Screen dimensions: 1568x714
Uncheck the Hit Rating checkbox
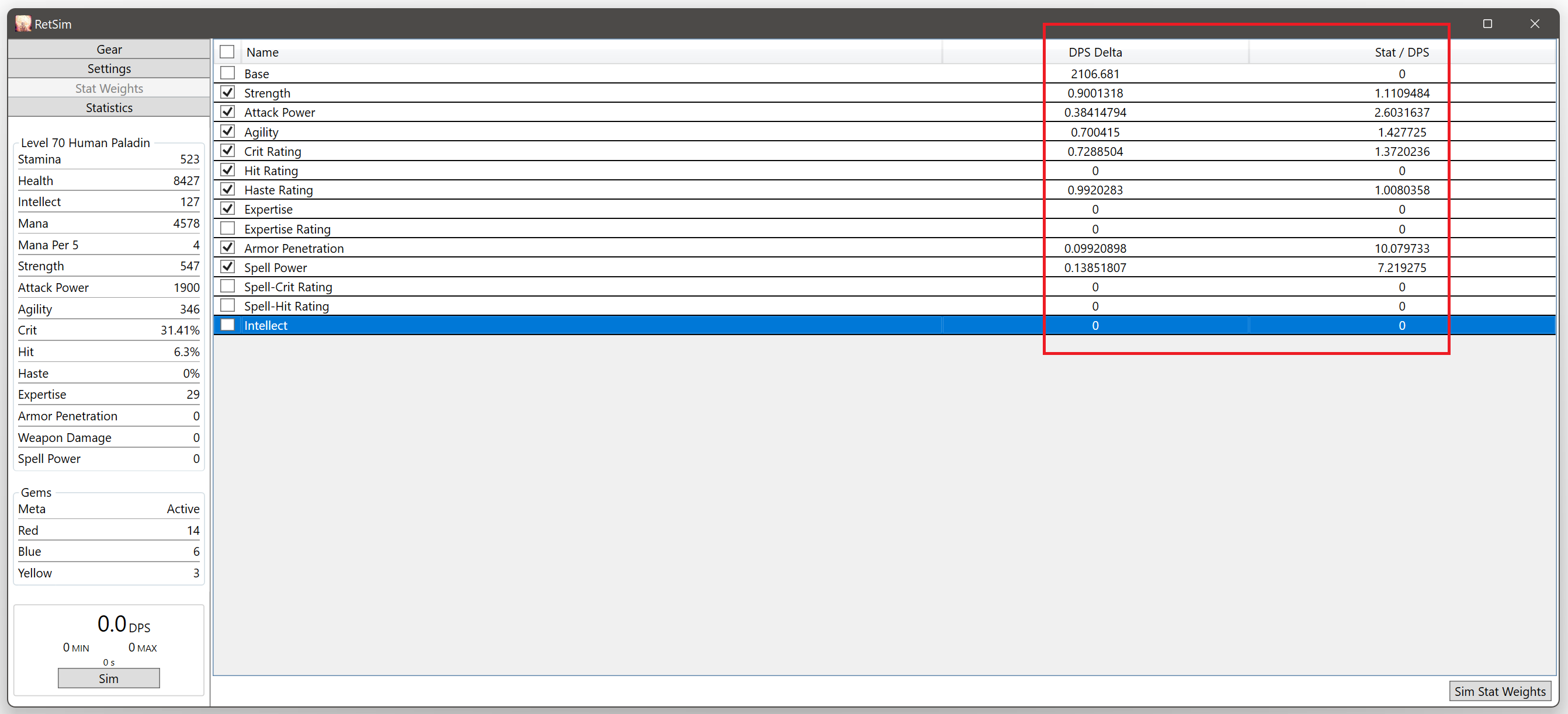(227, 170)
